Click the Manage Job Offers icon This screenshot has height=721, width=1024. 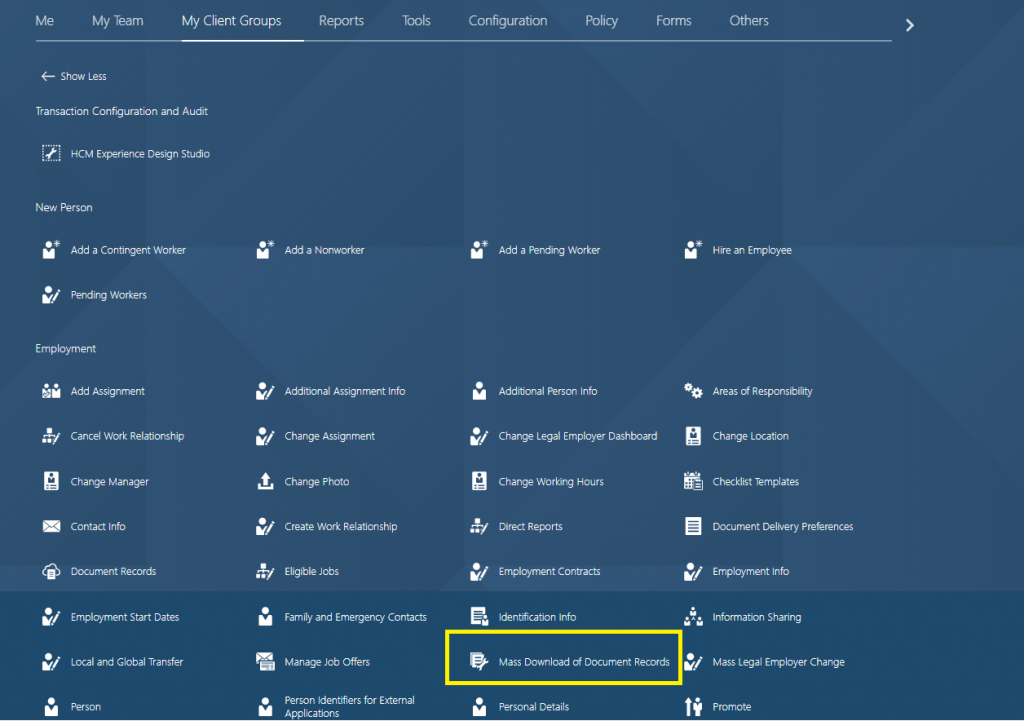265,662
